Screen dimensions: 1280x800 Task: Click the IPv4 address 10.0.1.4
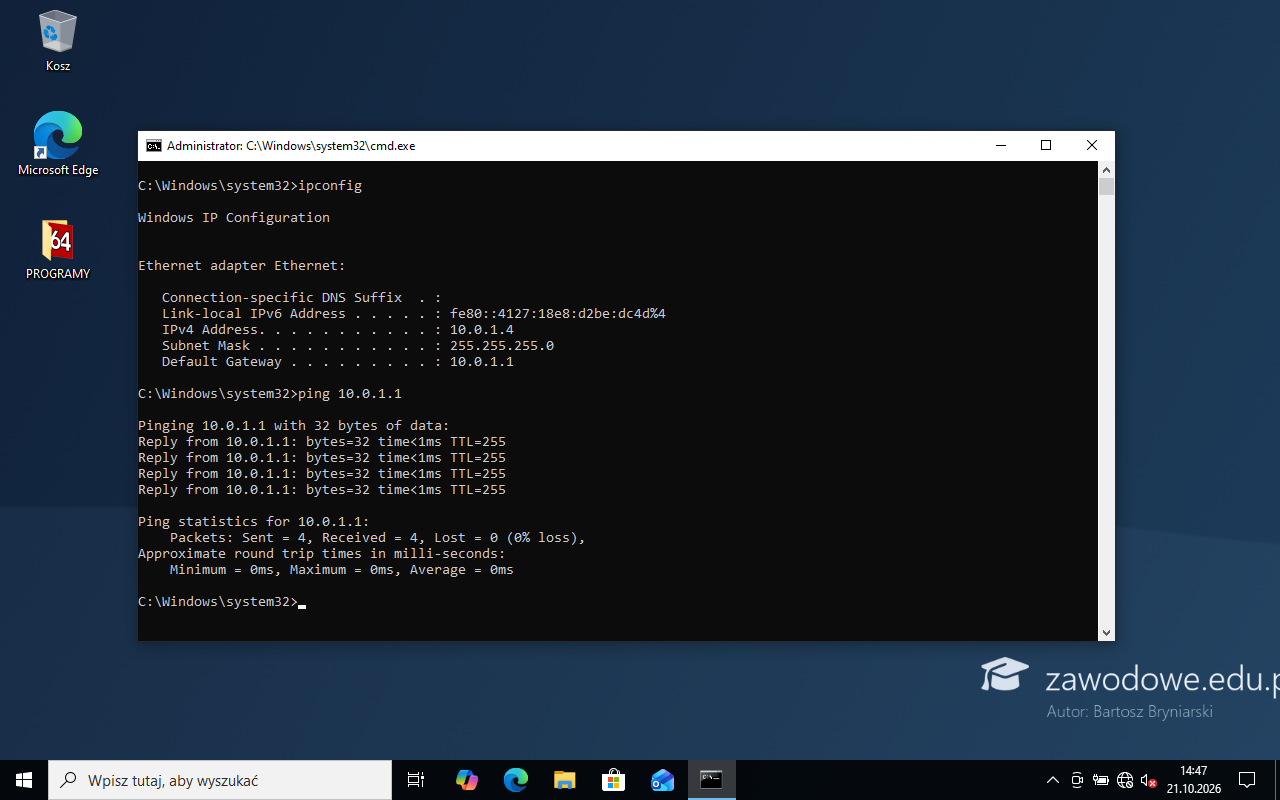pos(482,330)
